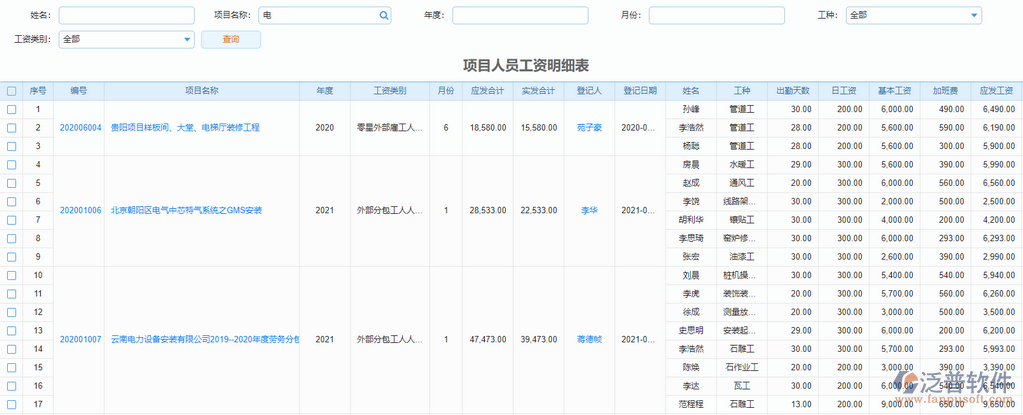
Task: Check the checkbox for row 1
Action: [11, 110]
